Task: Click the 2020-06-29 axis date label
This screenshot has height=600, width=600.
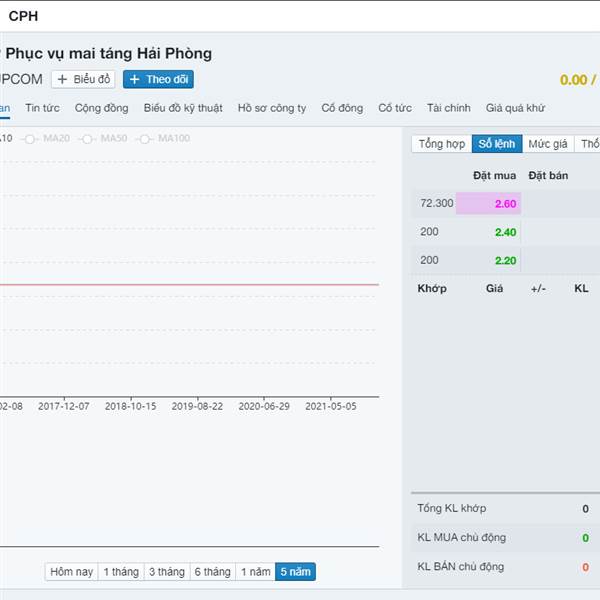Action: point(264,406)
